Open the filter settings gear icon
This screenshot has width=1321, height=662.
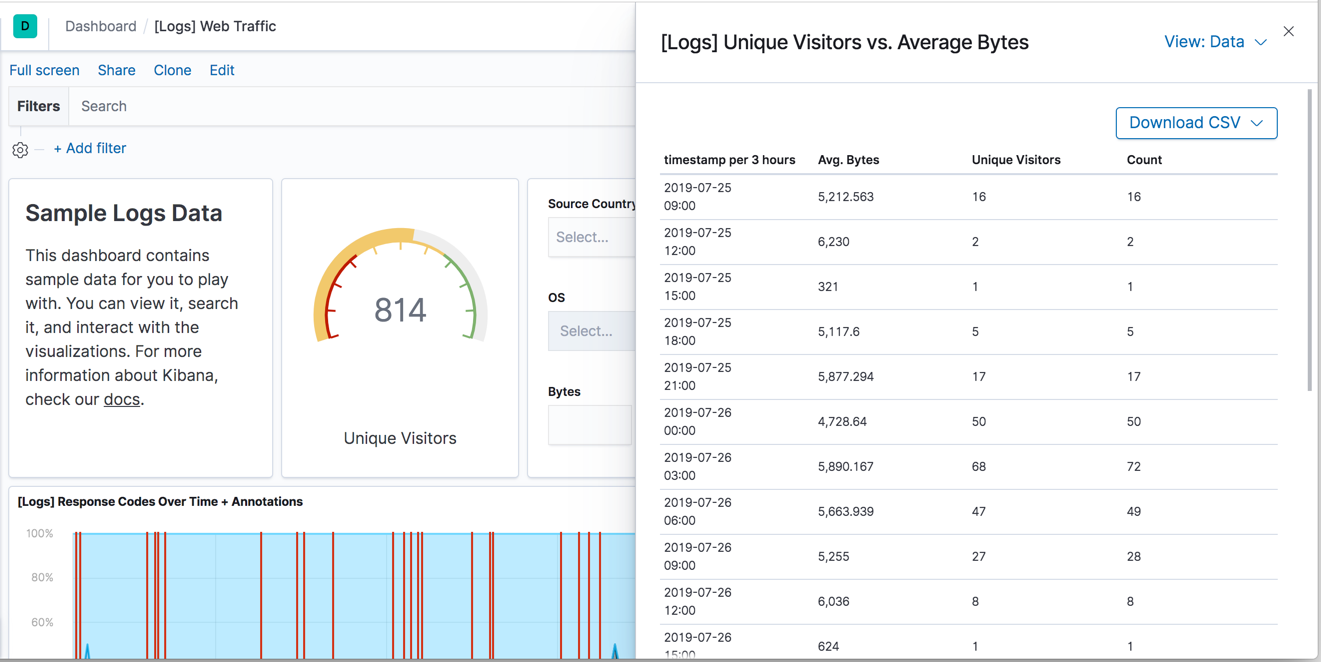19,148
